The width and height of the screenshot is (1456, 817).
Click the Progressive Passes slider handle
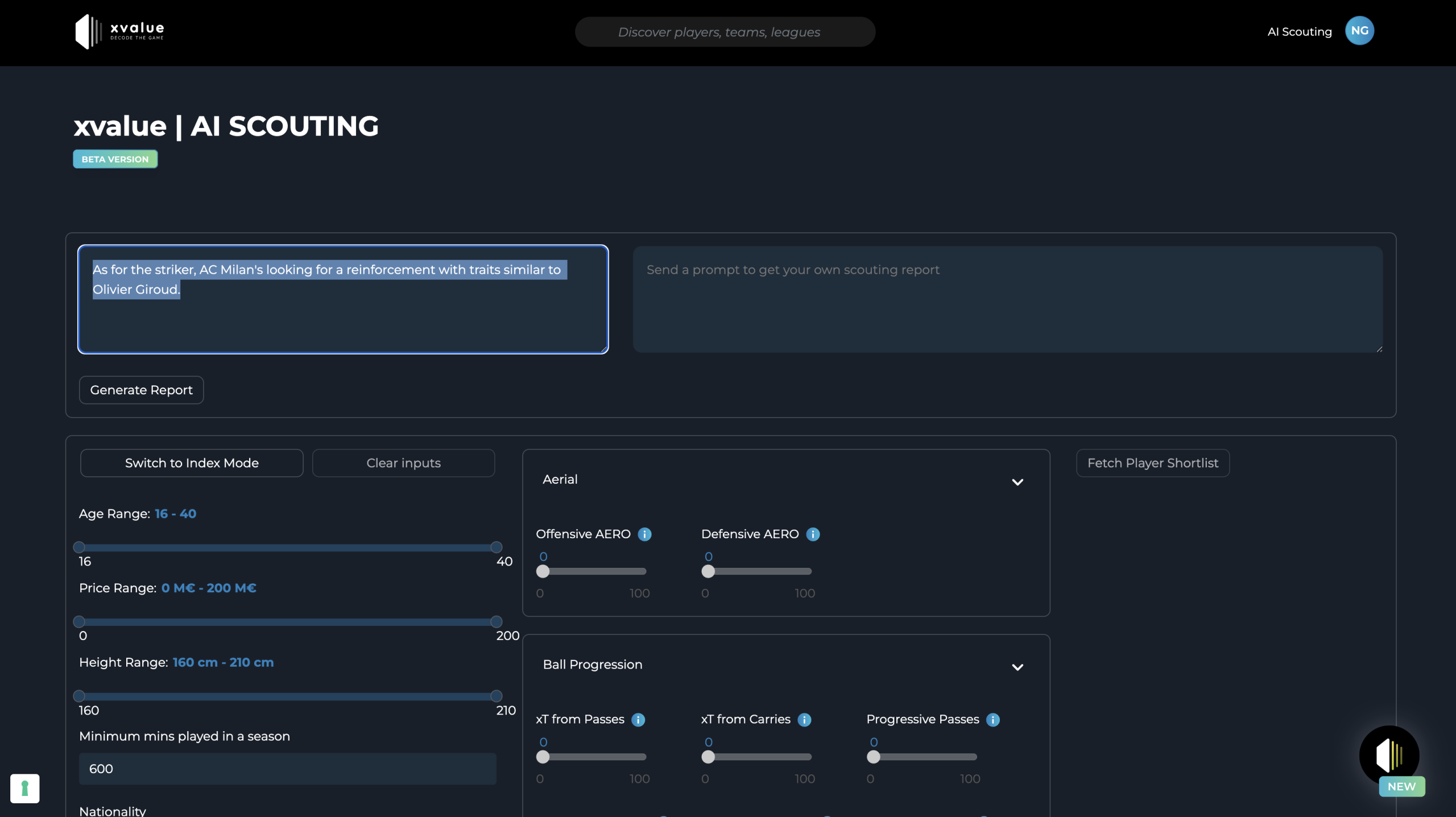pos(874,757)
